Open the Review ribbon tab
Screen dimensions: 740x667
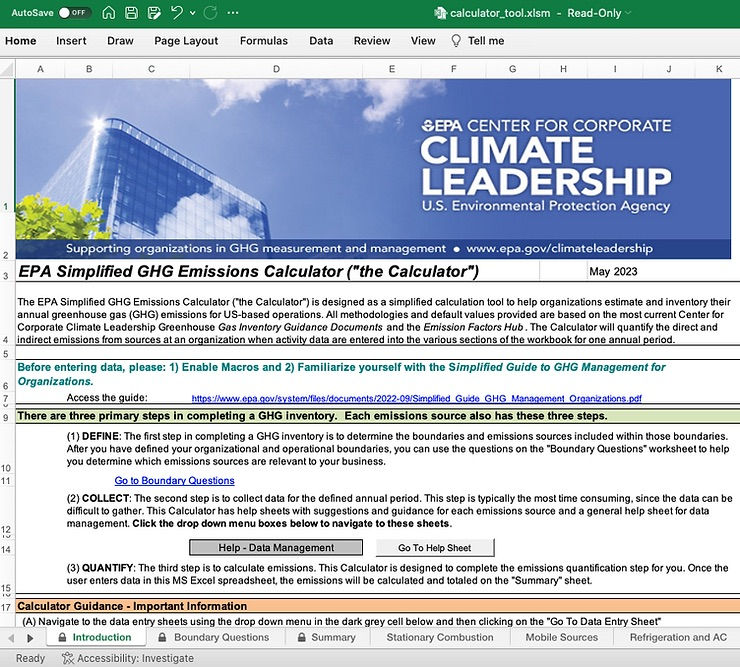click(372, 41)
